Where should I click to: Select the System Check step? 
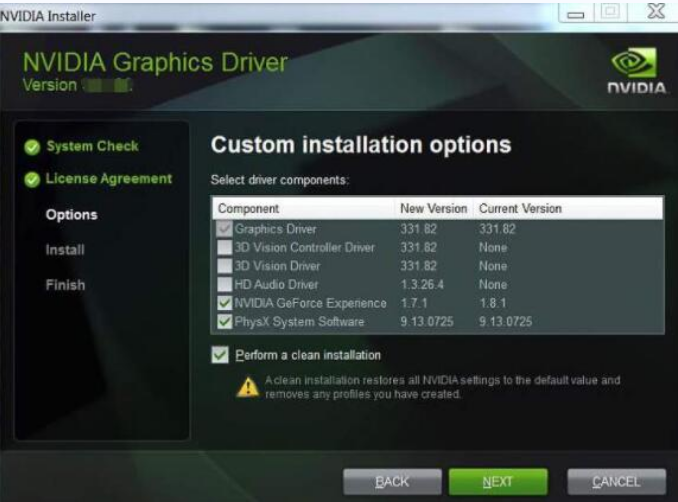(92, 146)
